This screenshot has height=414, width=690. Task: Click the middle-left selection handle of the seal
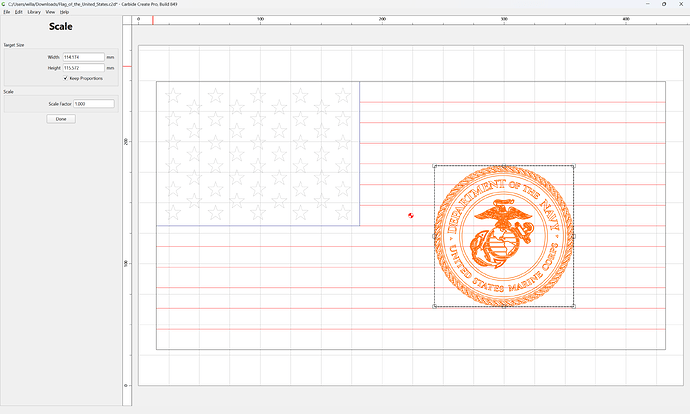point(435,236)
